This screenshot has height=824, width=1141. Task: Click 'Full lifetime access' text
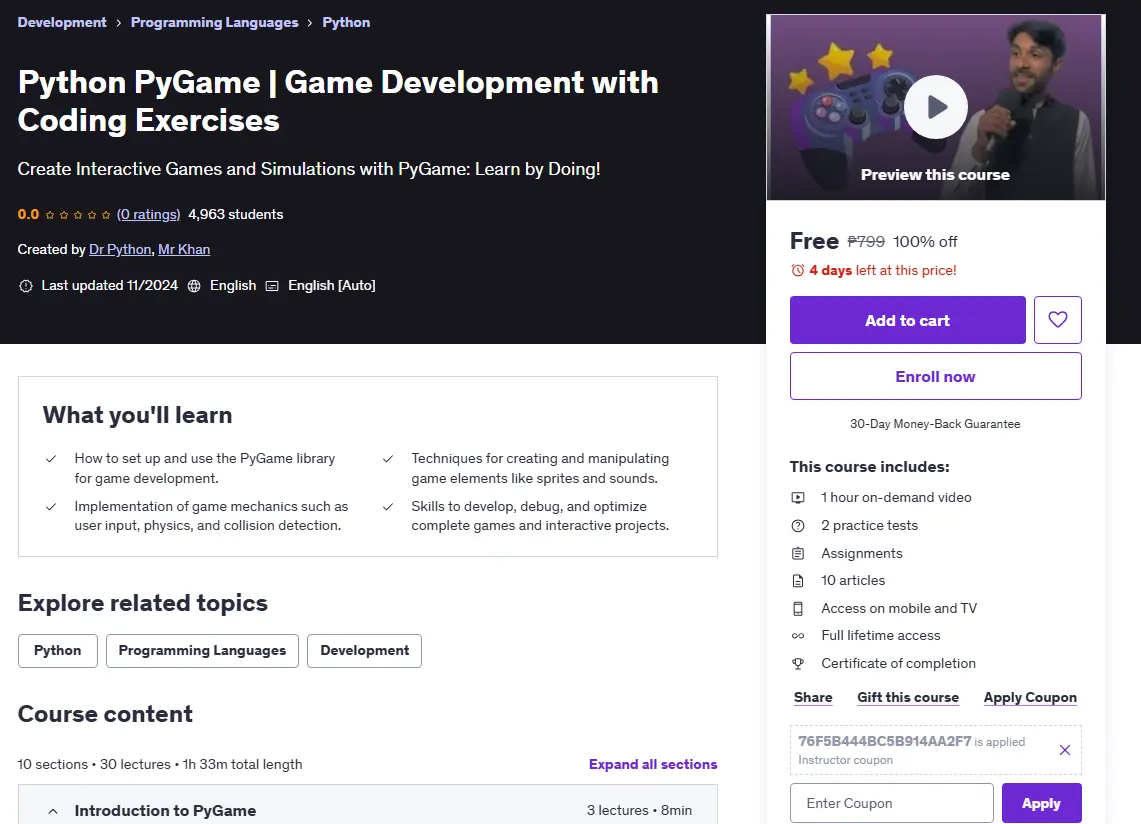[x=881, y=636]
